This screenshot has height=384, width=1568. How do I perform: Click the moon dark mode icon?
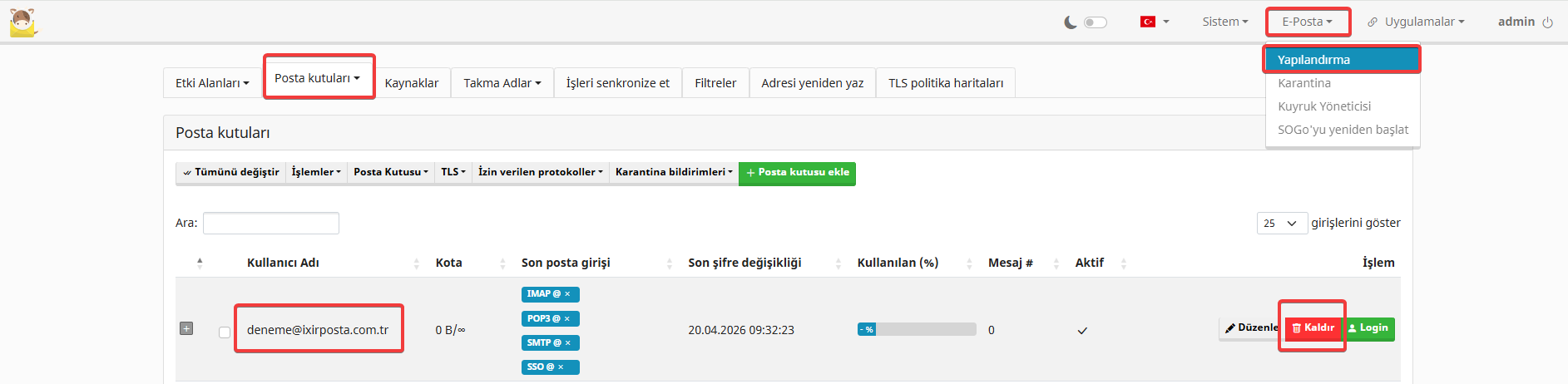click(1071, 22)
